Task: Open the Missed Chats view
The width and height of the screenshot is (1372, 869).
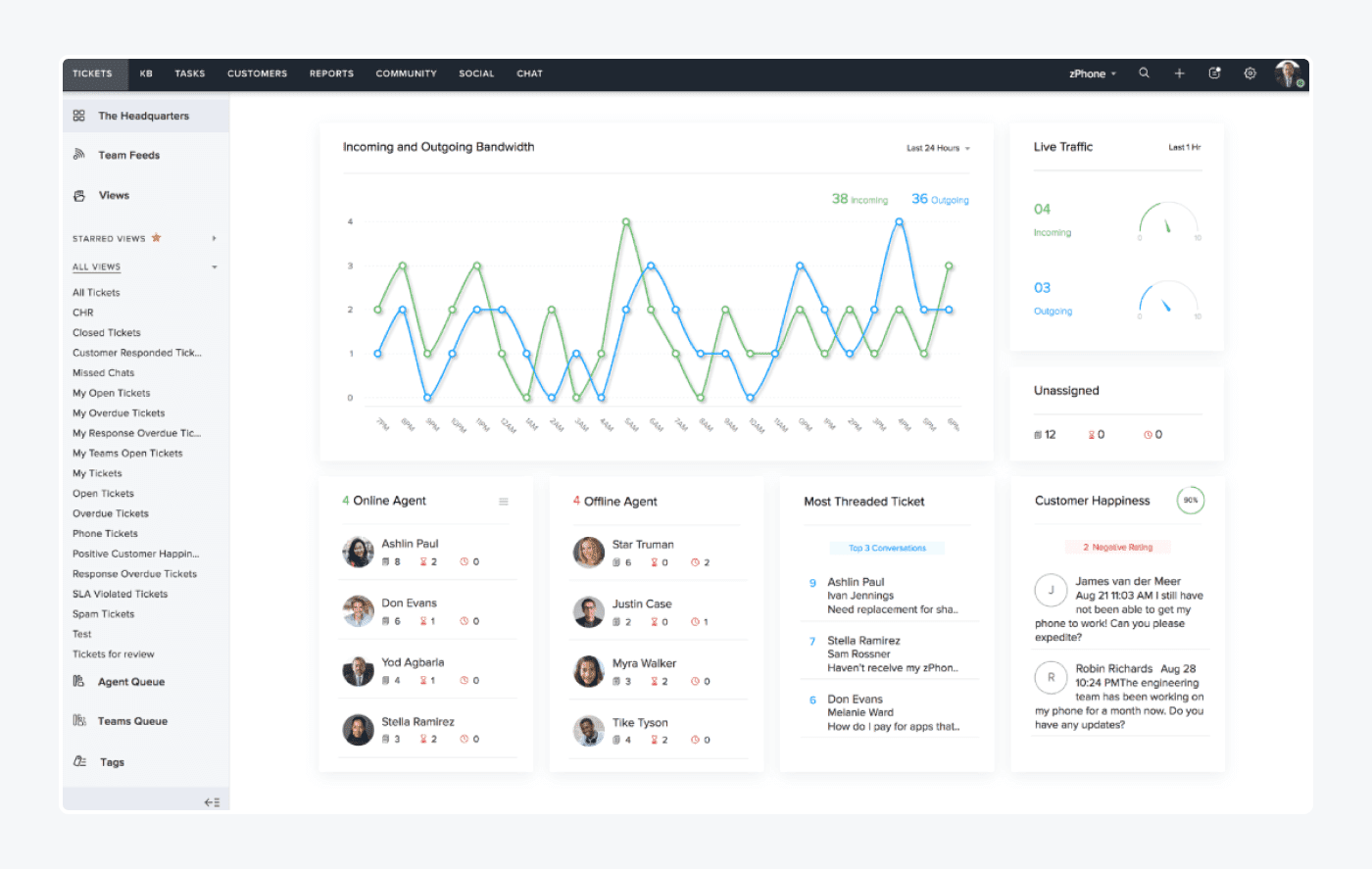Action: click(104, 373)
